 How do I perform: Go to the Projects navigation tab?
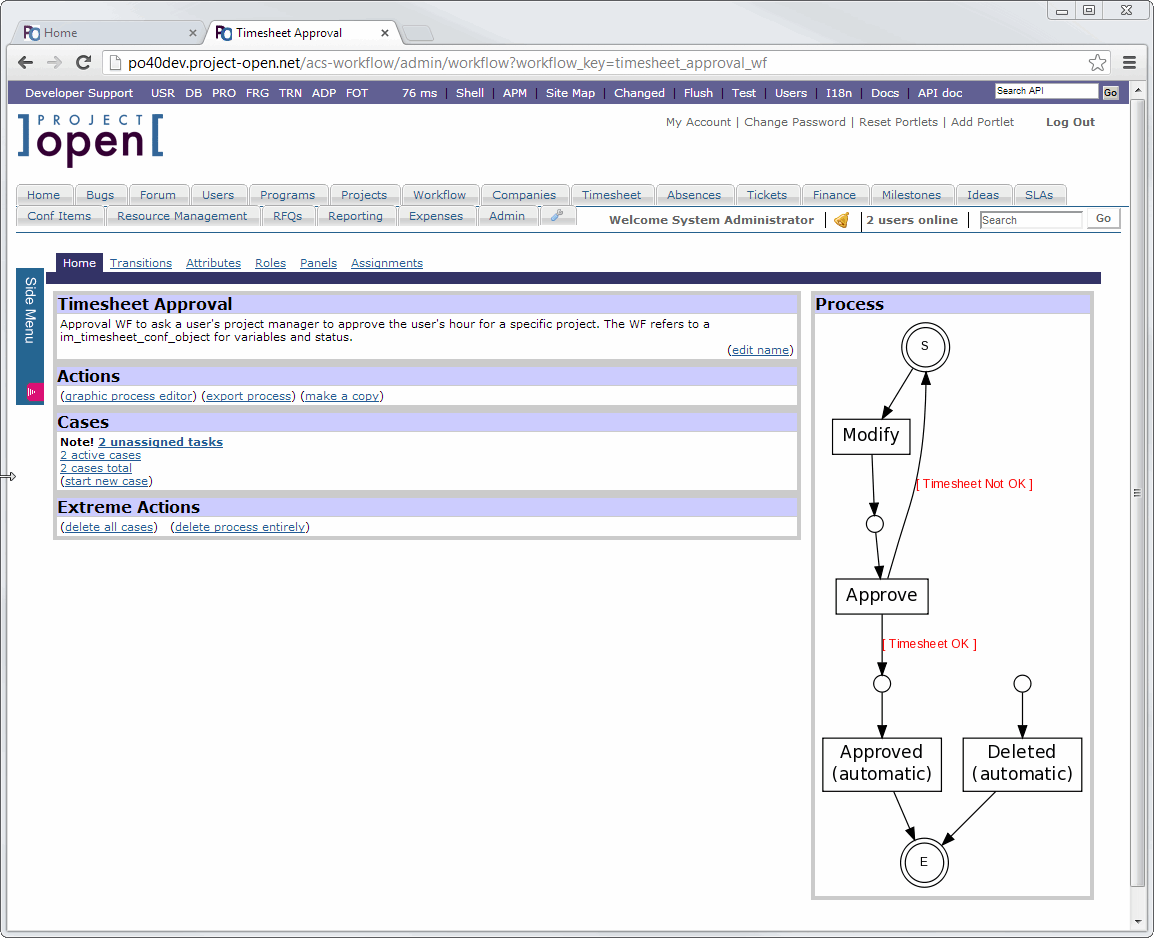pyautogui.click(x=364, y=195)
